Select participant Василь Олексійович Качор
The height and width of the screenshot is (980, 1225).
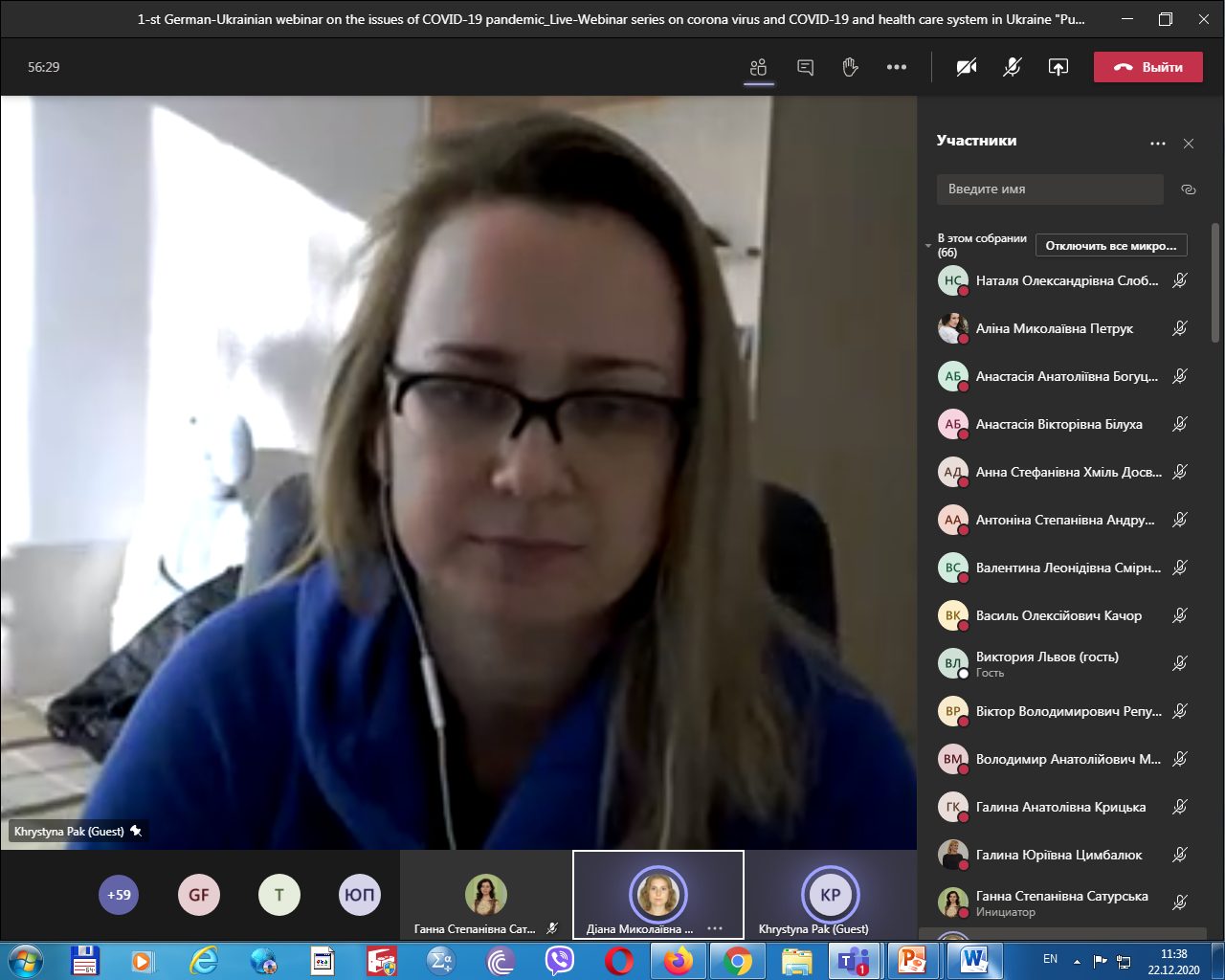pyautogui.click(x=1058, y=615)
